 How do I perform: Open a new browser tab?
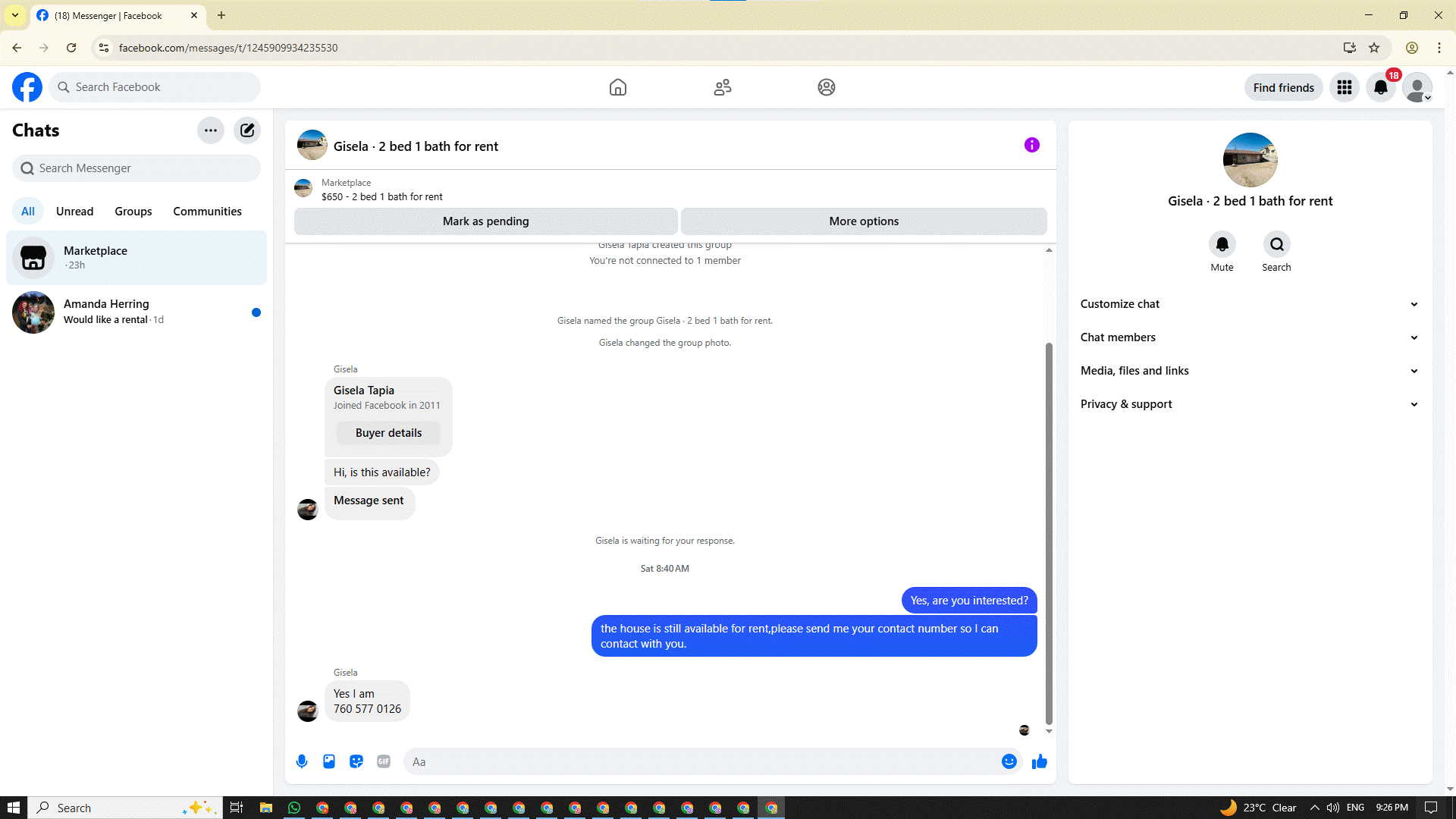point(221,15)
